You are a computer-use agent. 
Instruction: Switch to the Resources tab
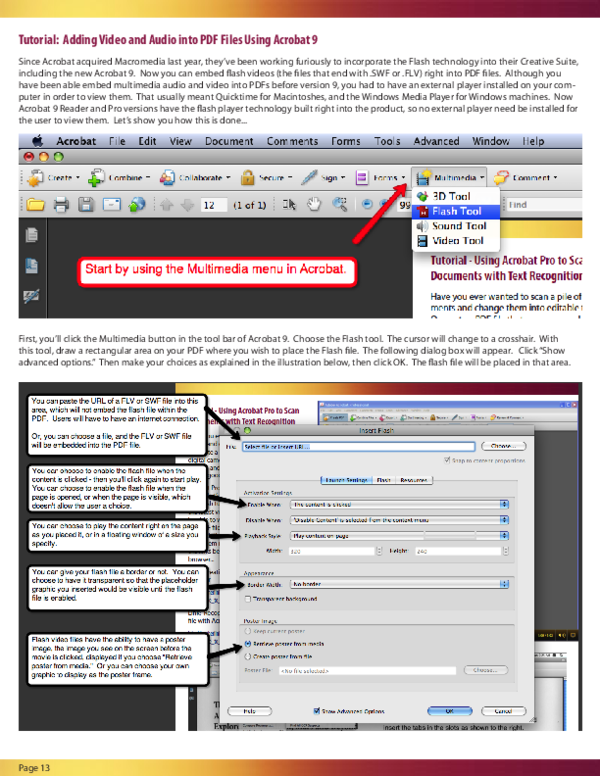(413, 480)
